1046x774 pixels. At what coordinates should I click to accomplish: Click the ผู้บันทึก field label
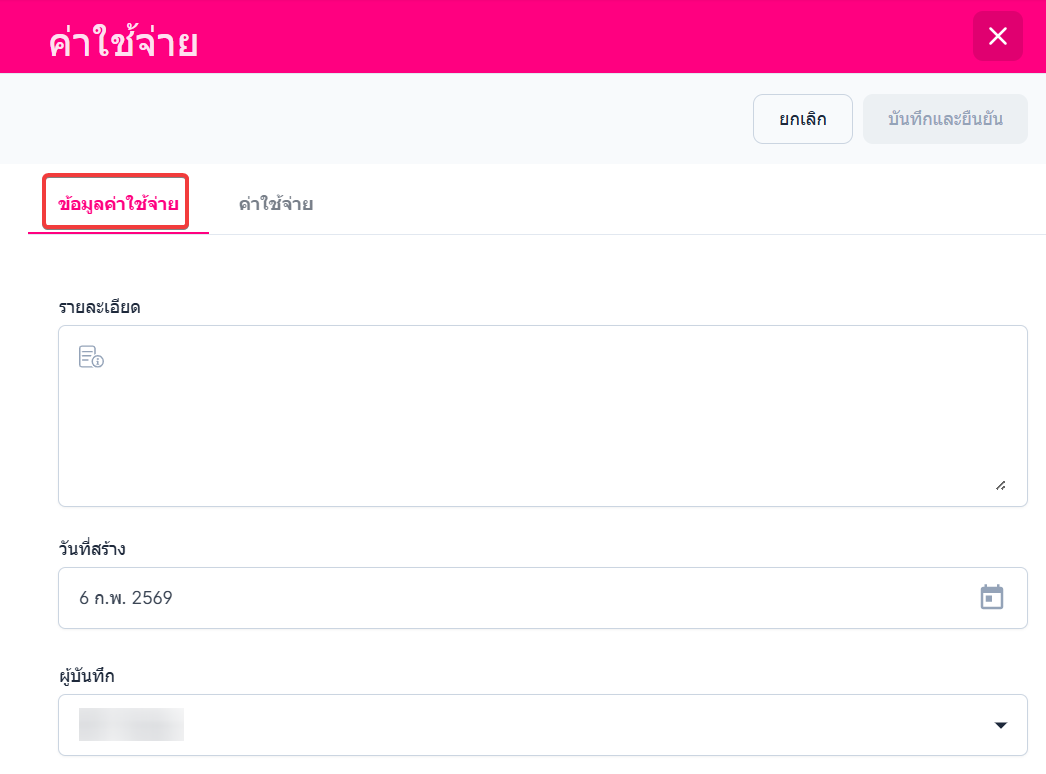[x=87, y=676]
